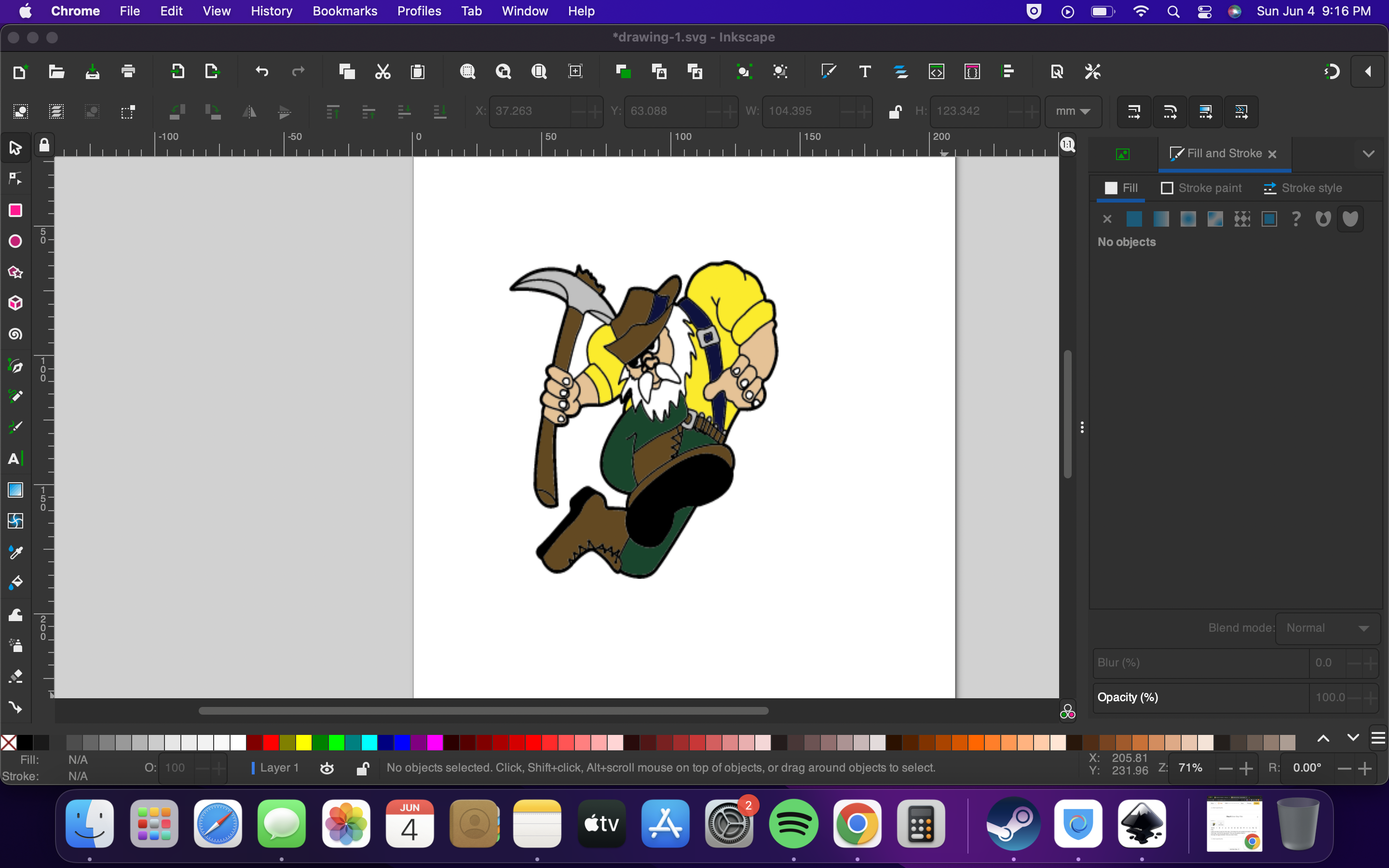Open the XML editor toolbar icon

(936, 72)
